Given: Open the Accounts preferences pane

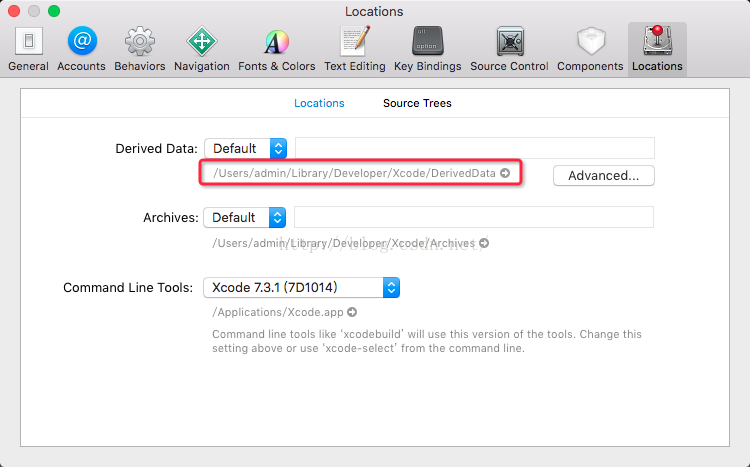Looking at the screenshot, I should (81, 49).
